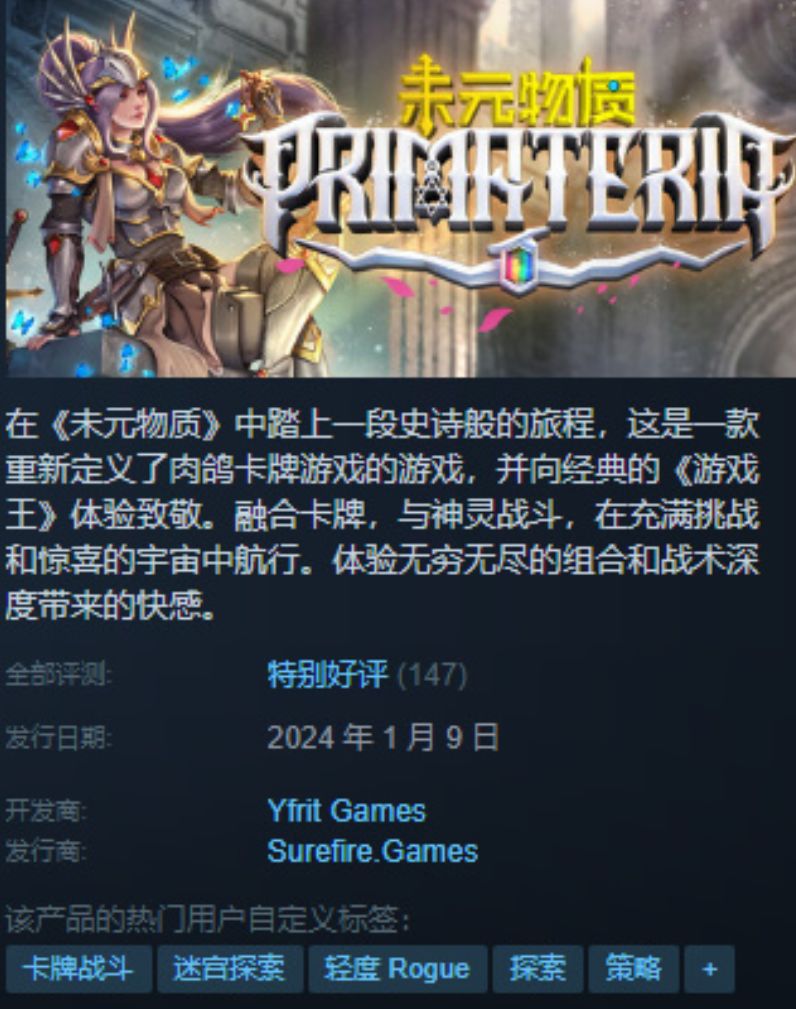Image resolution: width=796 pixels, height=1009 pixels.
Task: Click the 该产品的热门用户自定义标签 heading
Action: pos(207,920)
